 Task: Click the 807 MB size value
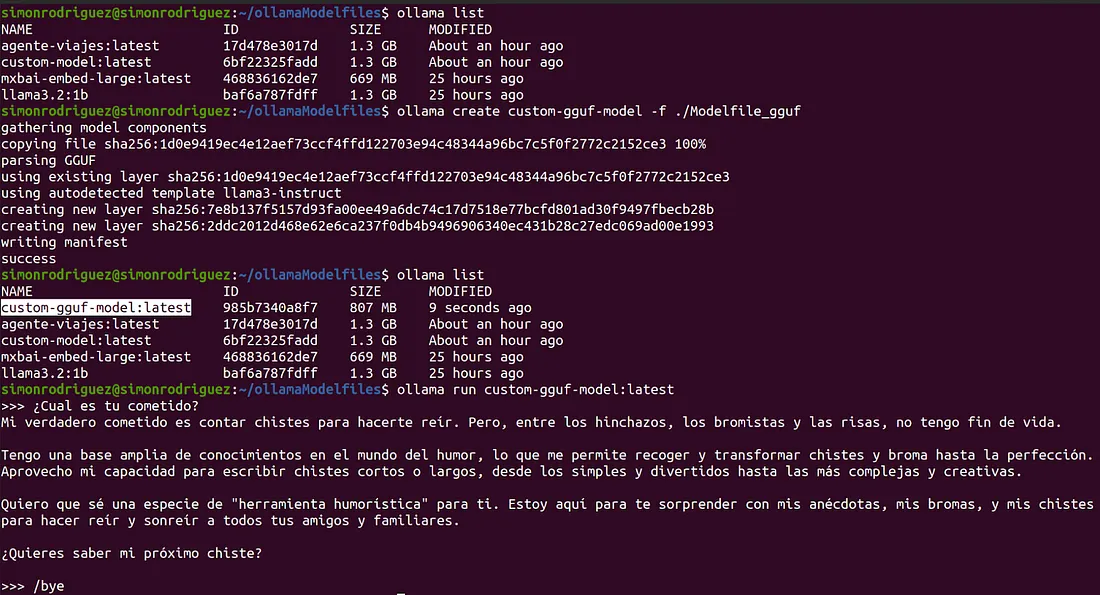[373, 308]
